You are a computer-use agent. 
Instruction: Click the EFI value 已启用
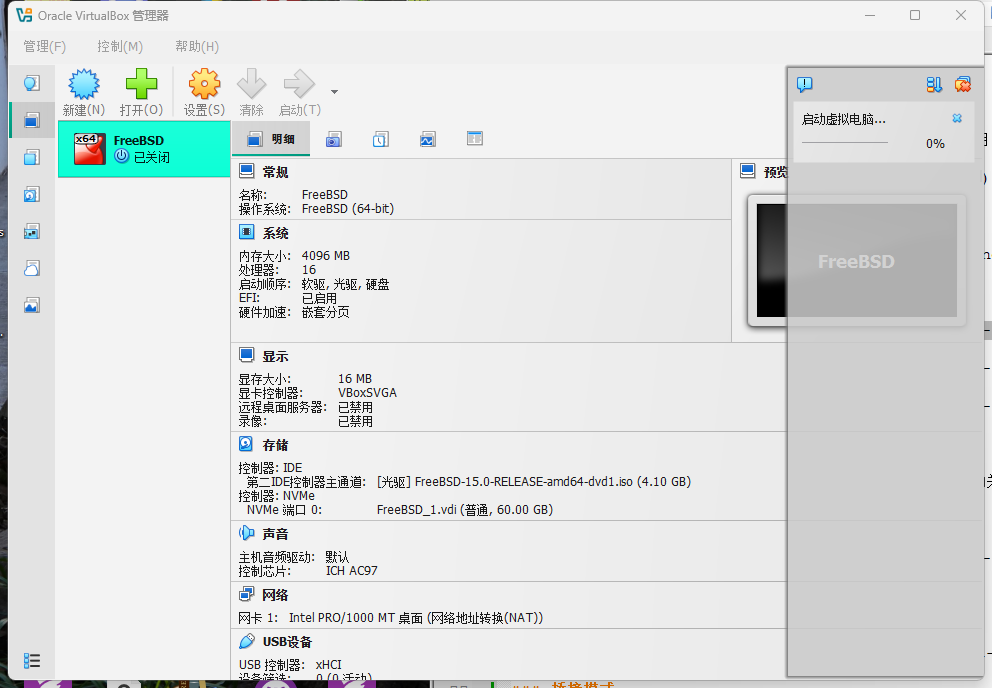(x=319, y=298)
